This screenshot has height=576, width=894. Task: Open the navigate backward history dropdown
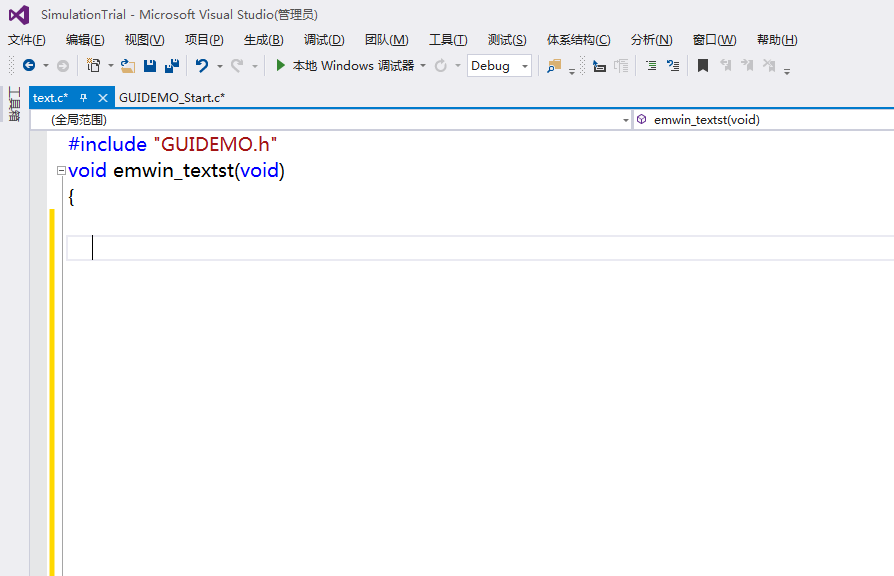tap(46, 66)
